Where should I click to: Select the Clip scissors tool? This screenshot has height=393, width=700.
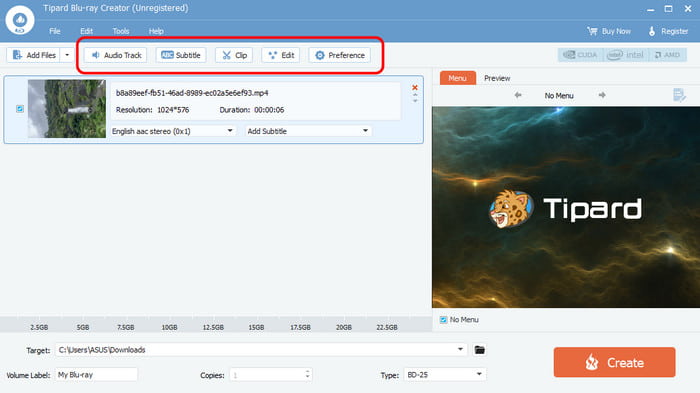[x=234, y=55]
